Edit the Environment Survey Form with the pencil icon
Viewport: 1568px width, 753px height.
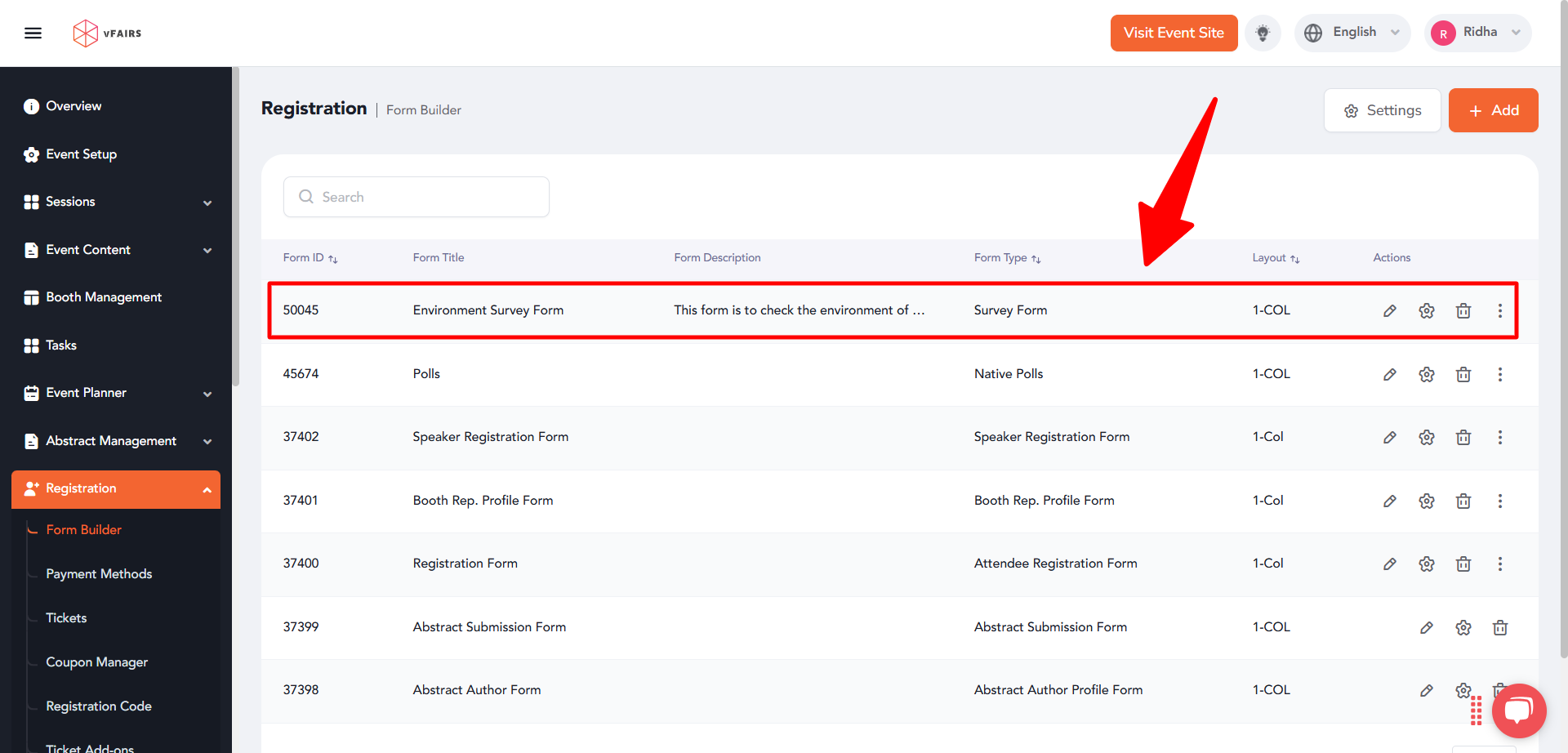pos(1390,310)
